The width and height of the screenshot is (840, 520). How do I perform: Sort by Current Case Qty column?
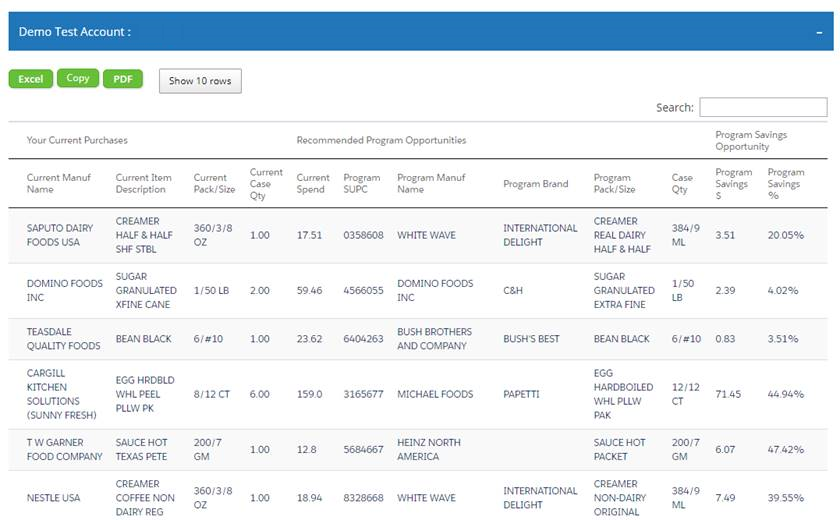point(266,184)
